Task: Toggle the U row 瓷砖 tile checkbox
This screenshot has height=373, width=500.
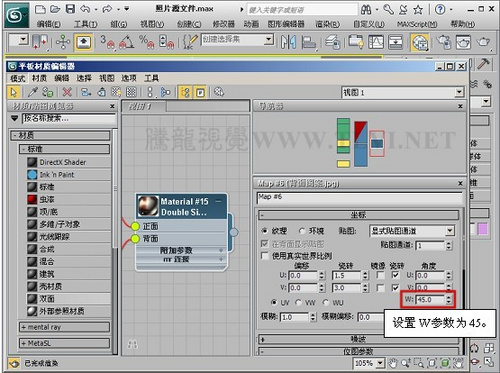Action: 395,275
